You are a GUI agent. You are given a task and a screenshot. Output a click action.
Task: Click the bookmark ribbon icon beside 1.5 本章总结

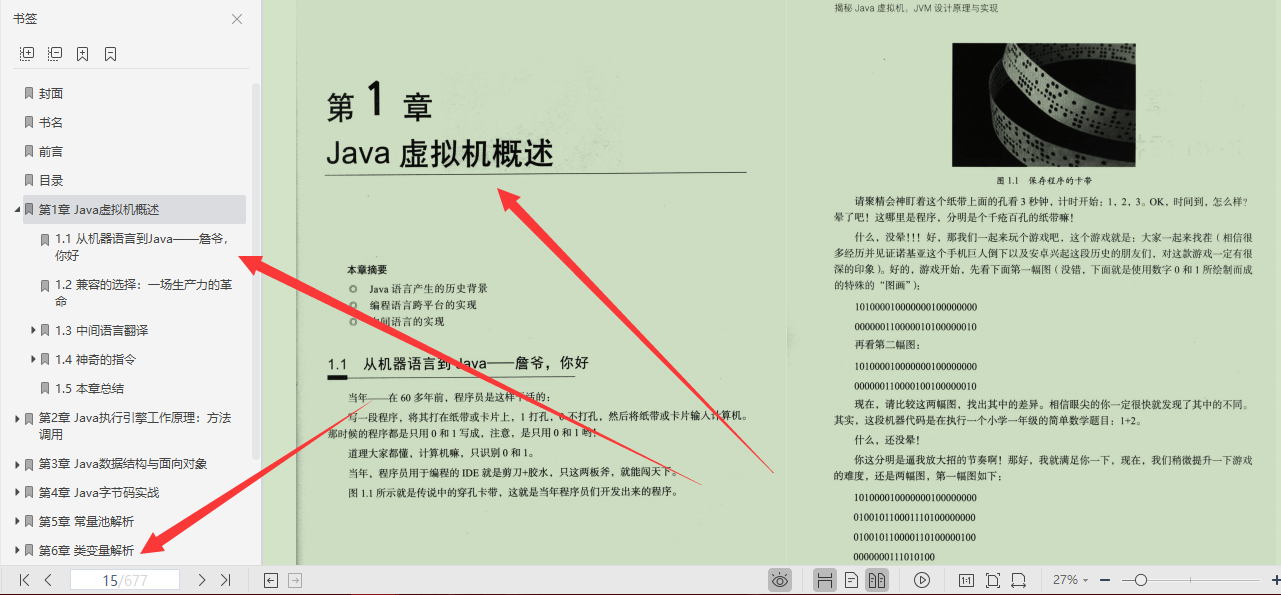coord(45,388)
